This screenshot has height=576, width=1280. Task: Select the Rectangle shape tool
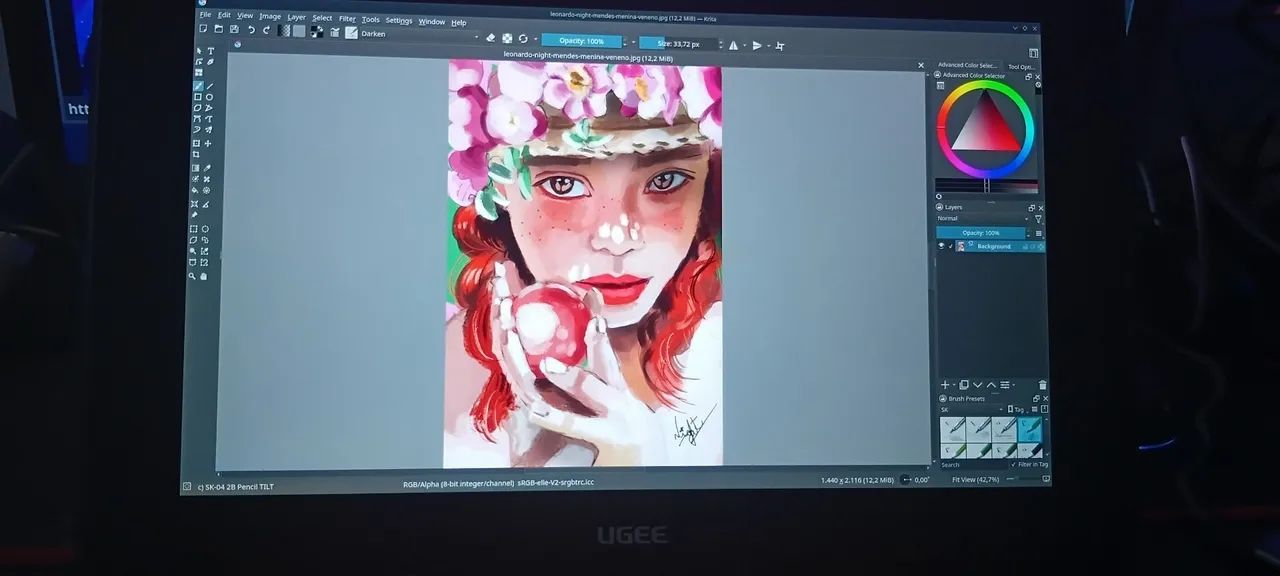[x=197, y=96]
